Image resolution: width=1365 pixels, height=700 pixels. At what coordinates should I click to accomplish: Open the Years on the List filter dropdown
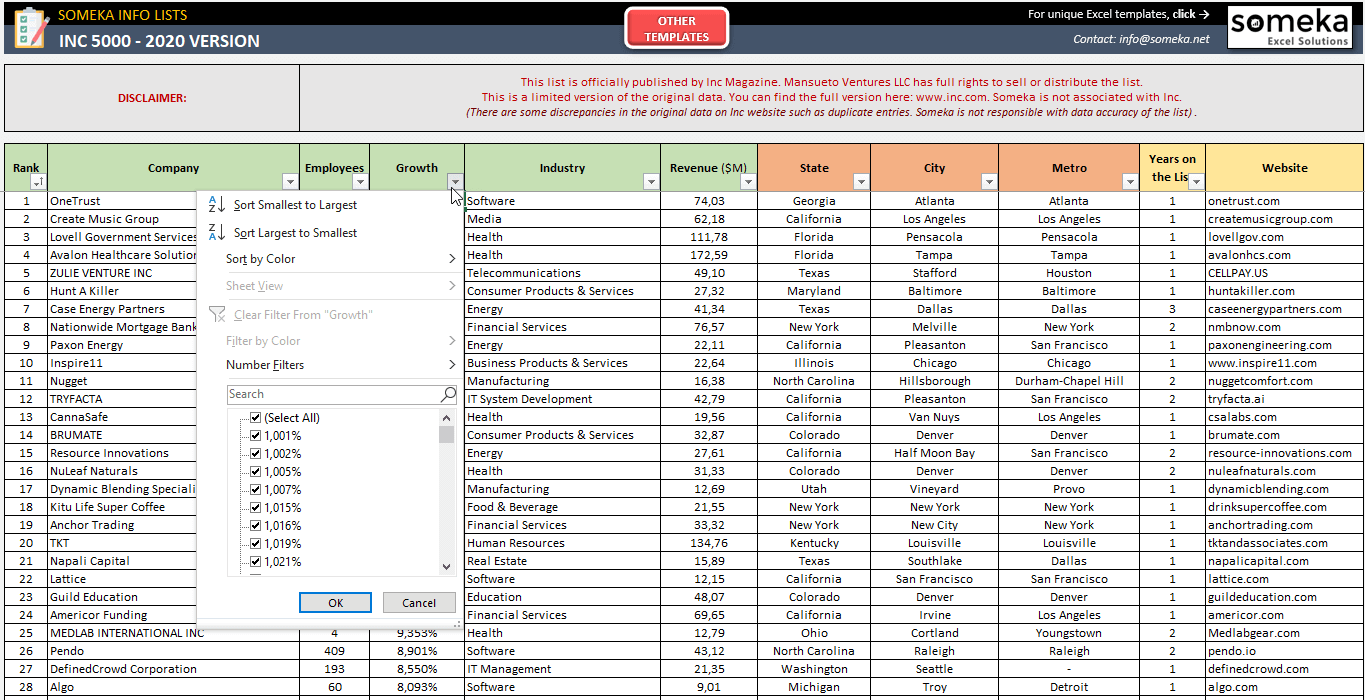click(x=1196, y=182)
